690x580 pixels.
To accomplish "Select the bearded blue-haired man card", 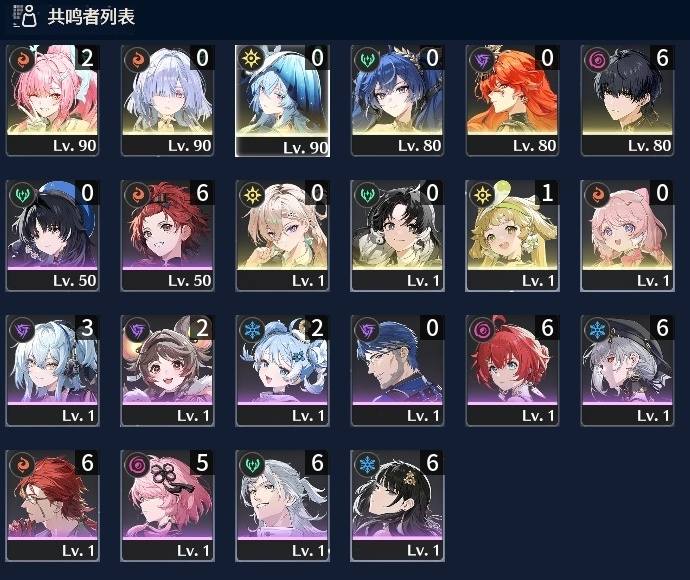I will point(397,371).
